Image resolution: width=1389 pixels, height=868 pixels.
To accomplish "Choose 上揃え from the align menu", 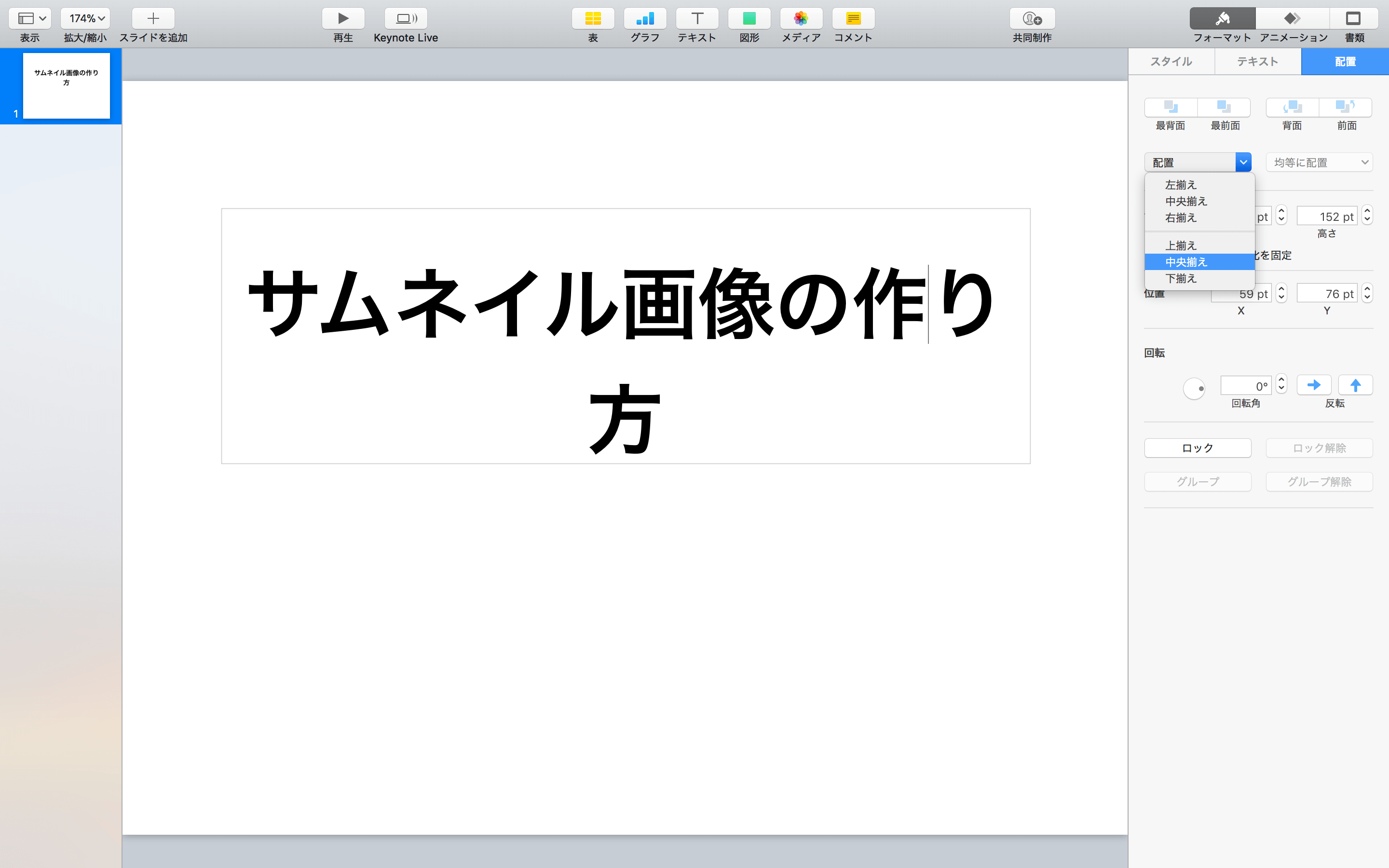I will [1199, 246].
